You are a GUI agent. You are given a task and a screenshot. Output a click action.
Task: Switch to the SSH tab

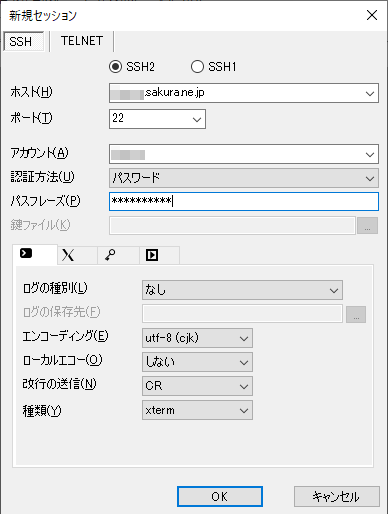(24, 41)
